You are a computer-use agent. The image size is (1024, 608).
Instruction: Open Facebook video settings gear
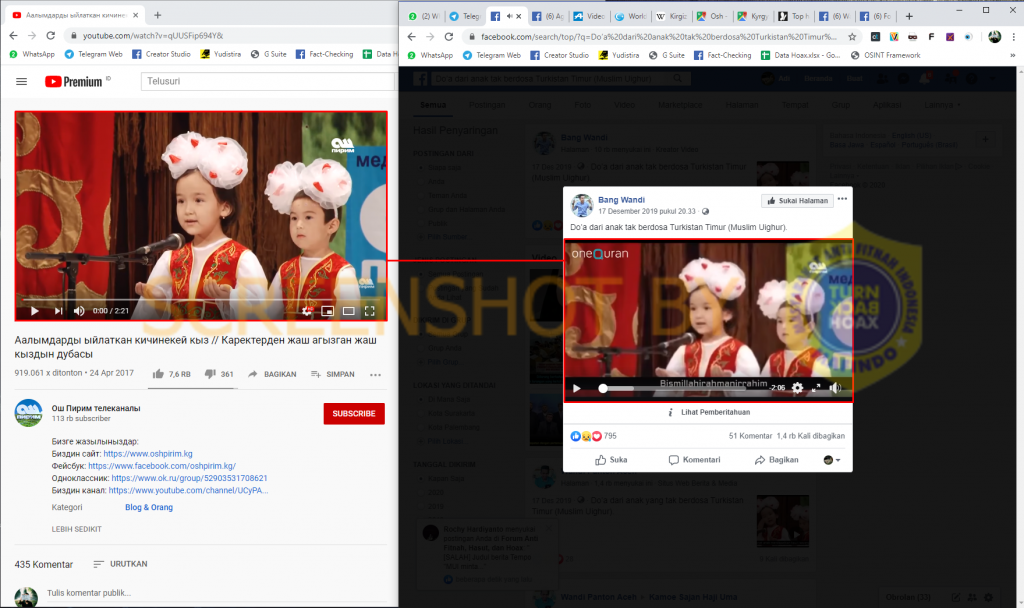pos(797,388)
